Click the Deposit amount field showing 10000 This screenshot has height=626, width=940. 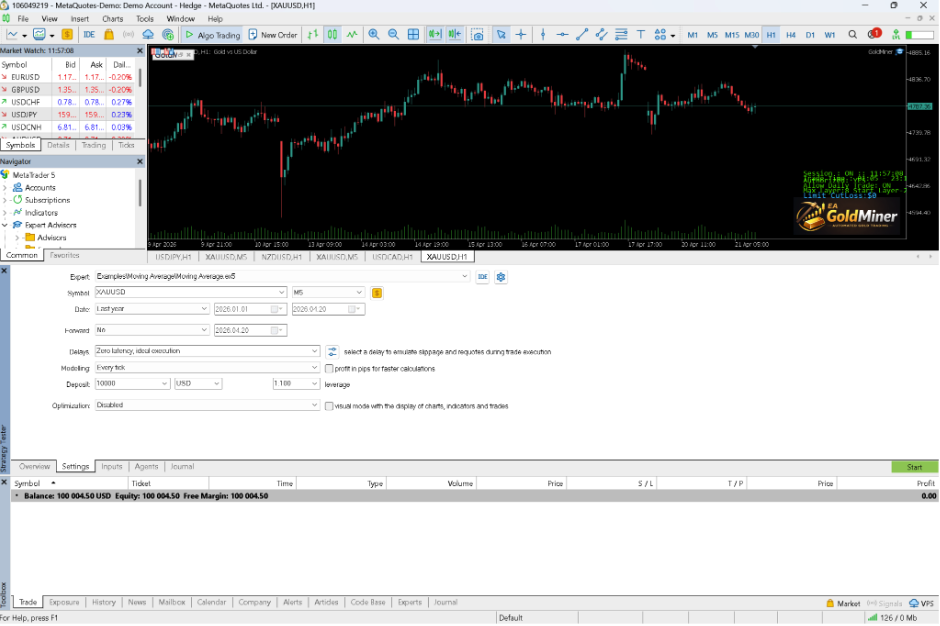point(132,384)
